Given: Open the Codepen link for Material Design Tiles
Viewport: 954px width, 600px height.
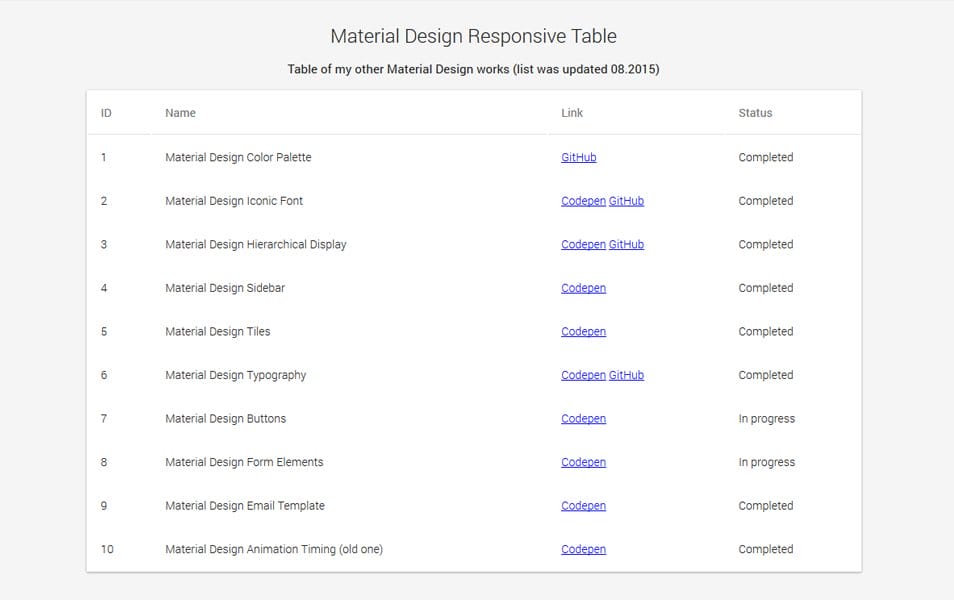Looking at the screenshot, I should tap(583, 331).
